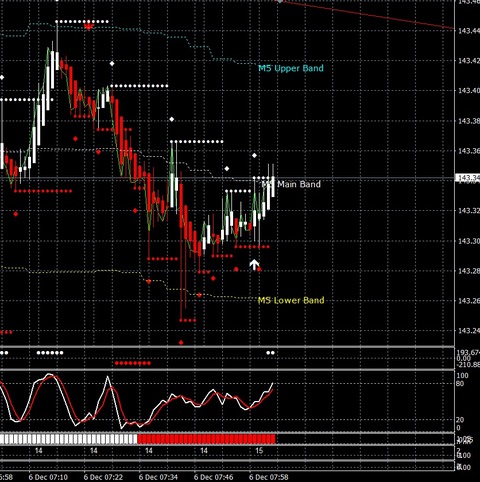Select the 6 Dec 07:46 time label
Image resolution: width=480 pixels, height=482 pixels.
tap(213, 477)
